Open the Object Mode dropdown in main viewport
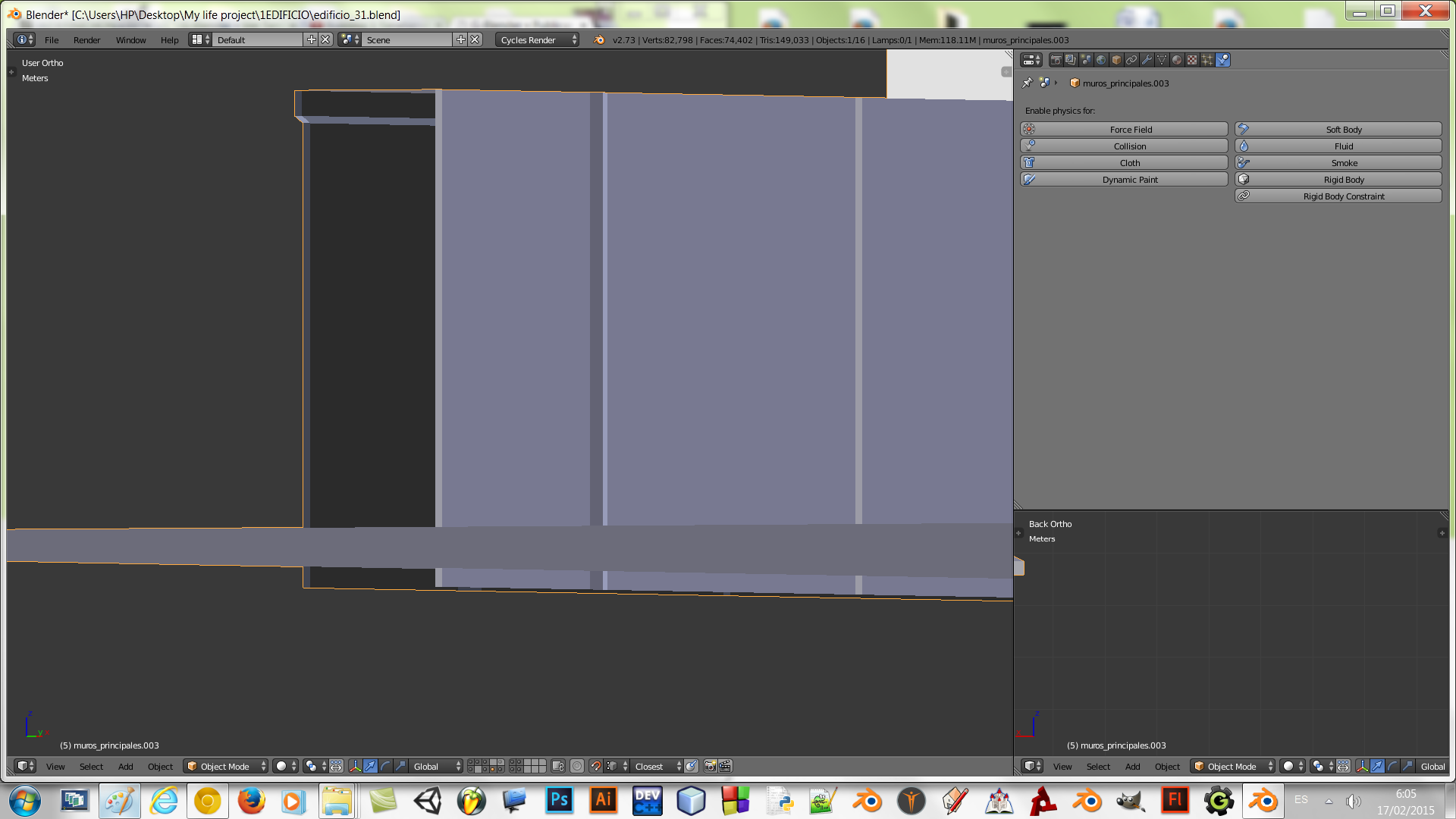Screen dimensions: 1456x819 coord(226,766)
